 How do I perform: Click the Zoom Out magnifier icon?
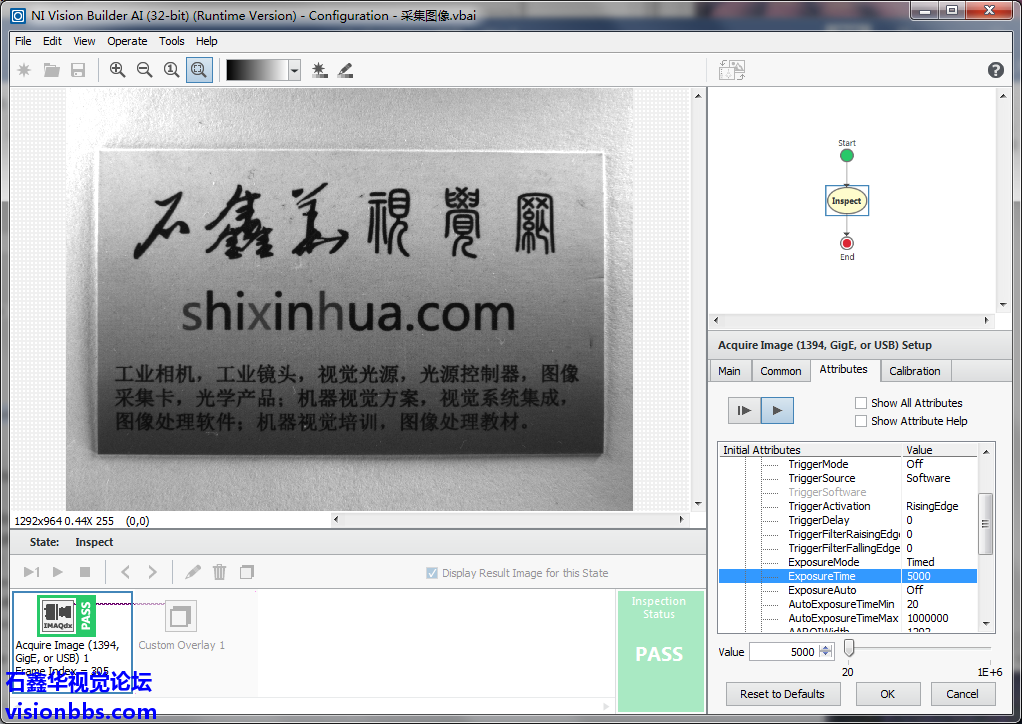(145, 70)
